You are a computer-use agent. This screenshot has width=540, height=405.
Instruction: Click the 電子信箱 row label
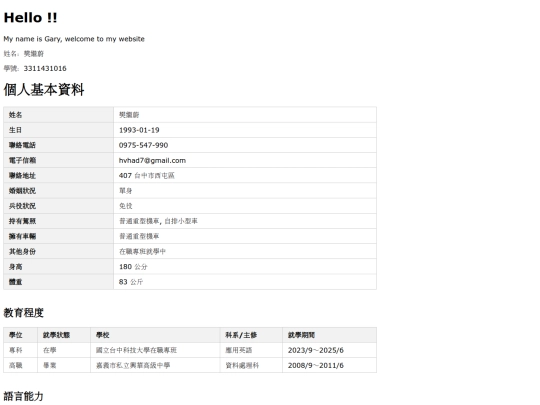22,160
